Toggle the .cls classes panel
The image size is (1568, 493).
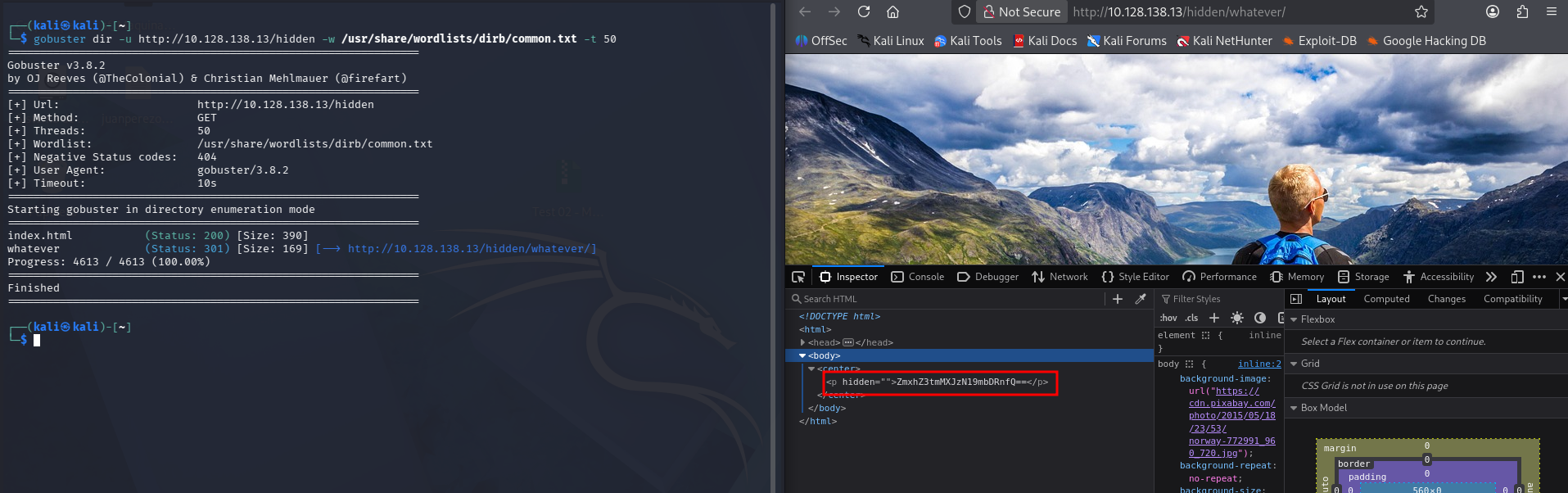[1191, 318]
